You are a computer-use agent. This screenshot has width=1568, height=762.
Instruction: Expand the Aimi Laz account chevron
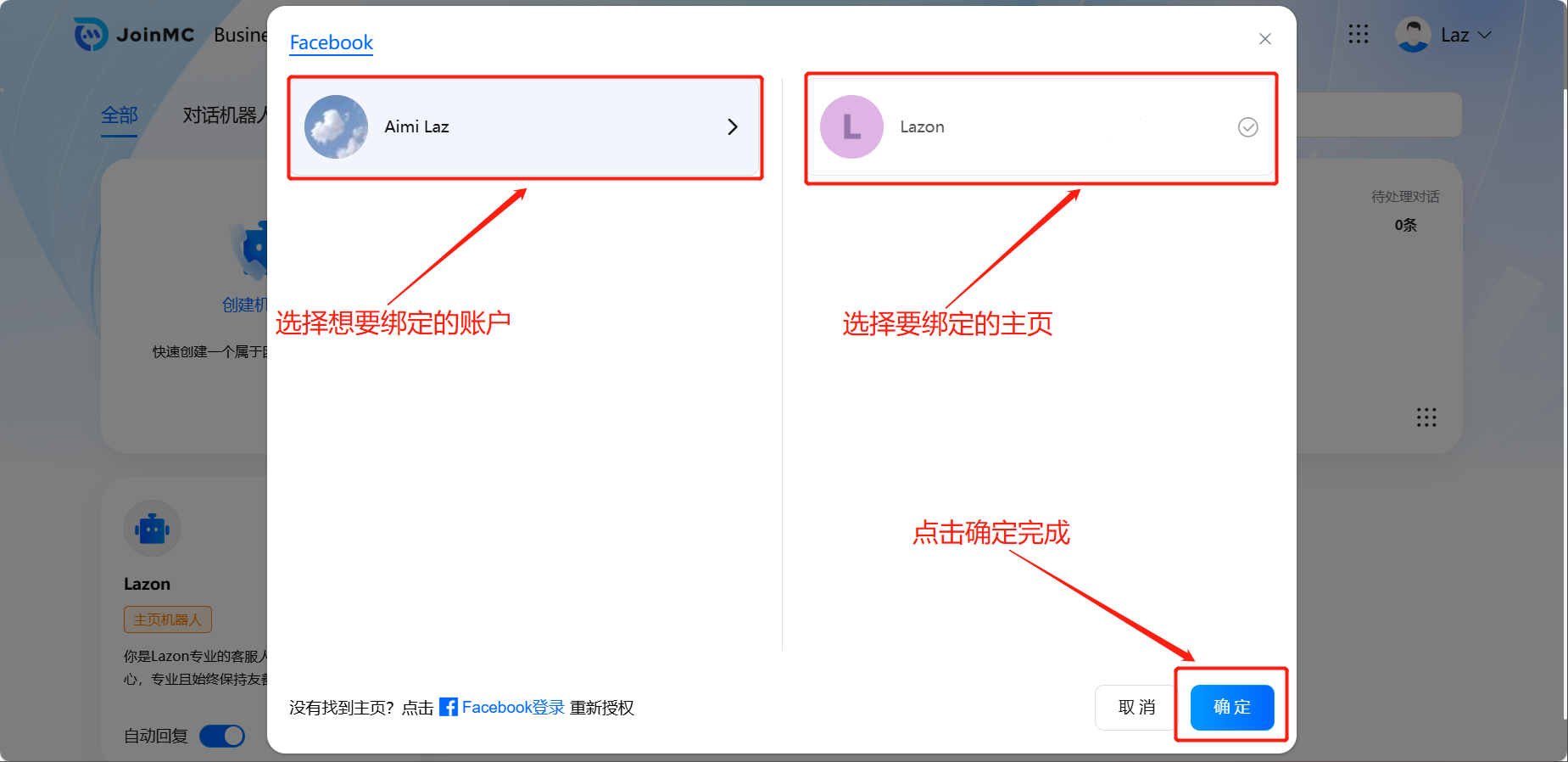733,127
